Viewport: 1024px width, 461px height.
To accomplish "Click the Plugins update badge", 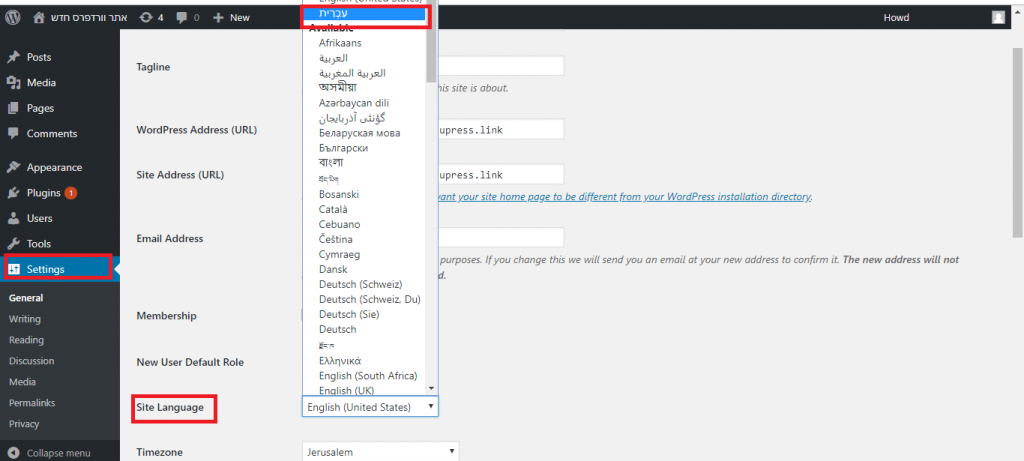I will [71, 193].
